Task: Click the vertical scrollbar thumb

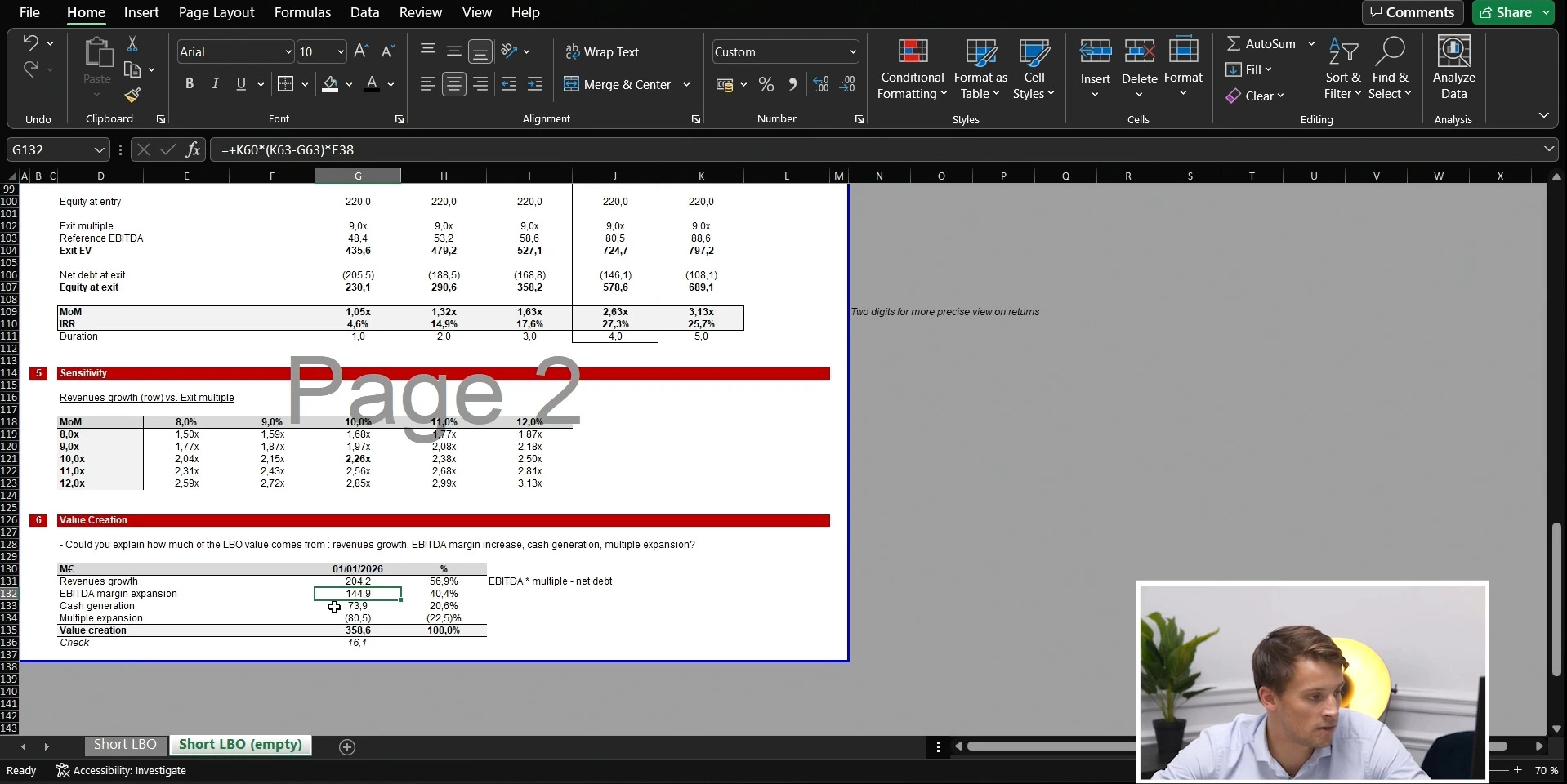Action: (1557, 599)
